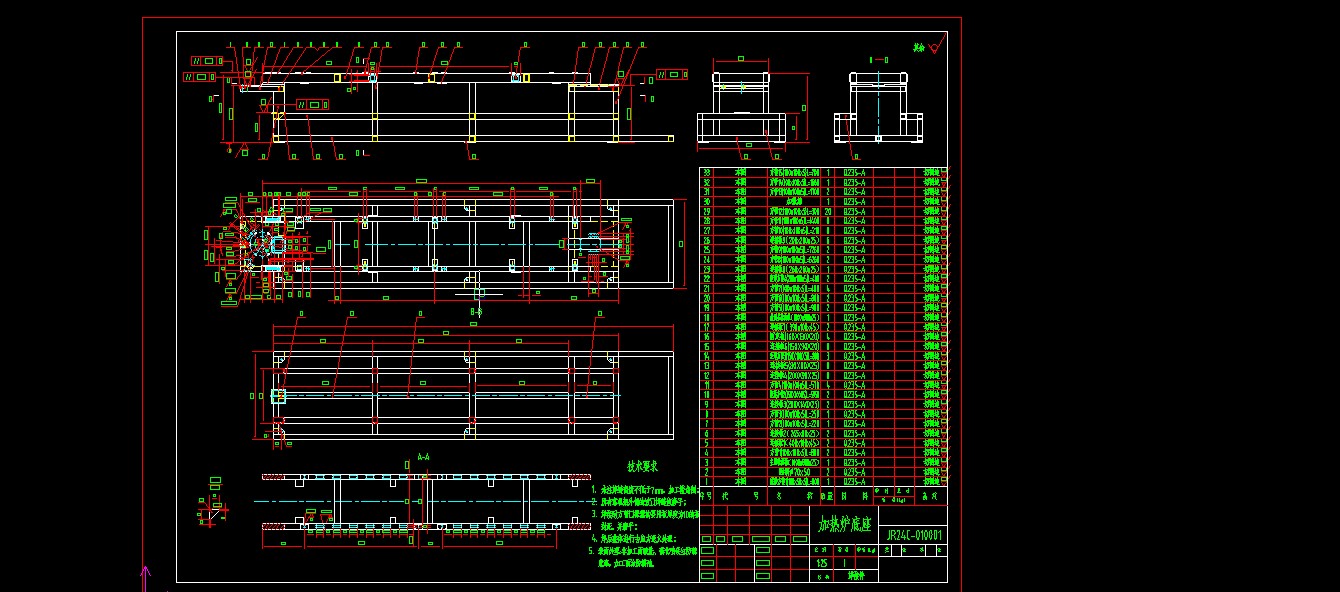Click the 加热炉底座 title text in title block
This screenshot has height=592, width=1340.
coord(844,524)
